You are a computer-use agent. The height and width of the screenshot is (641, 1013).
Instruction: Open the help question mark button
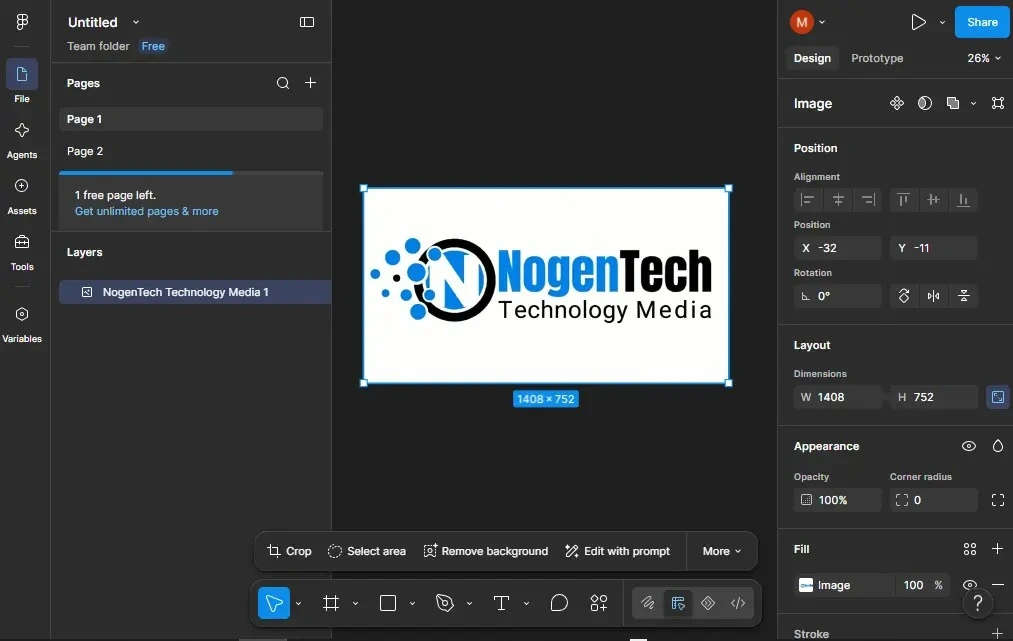click(977, 603)
